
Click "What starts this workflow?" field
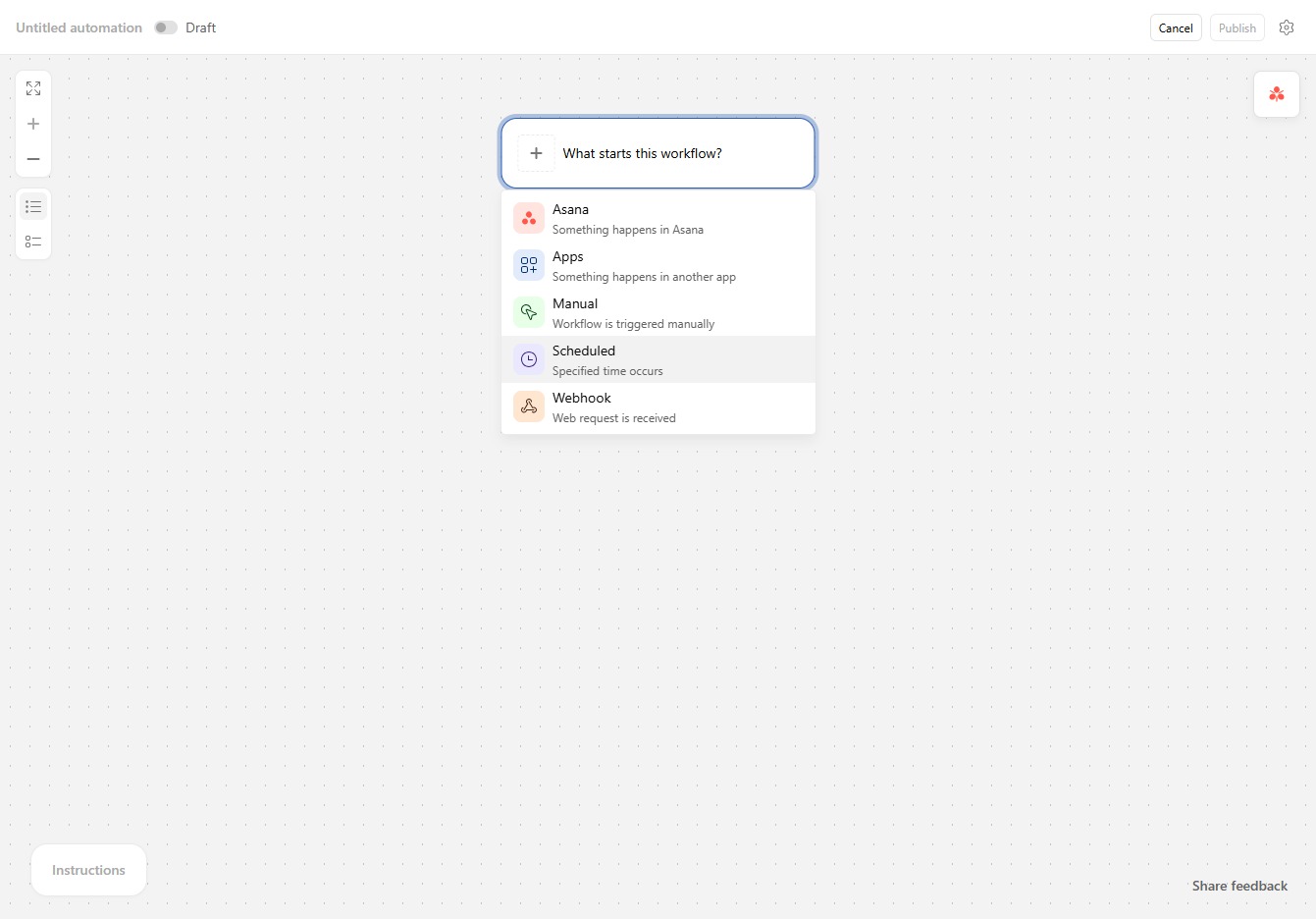(658, 153)
